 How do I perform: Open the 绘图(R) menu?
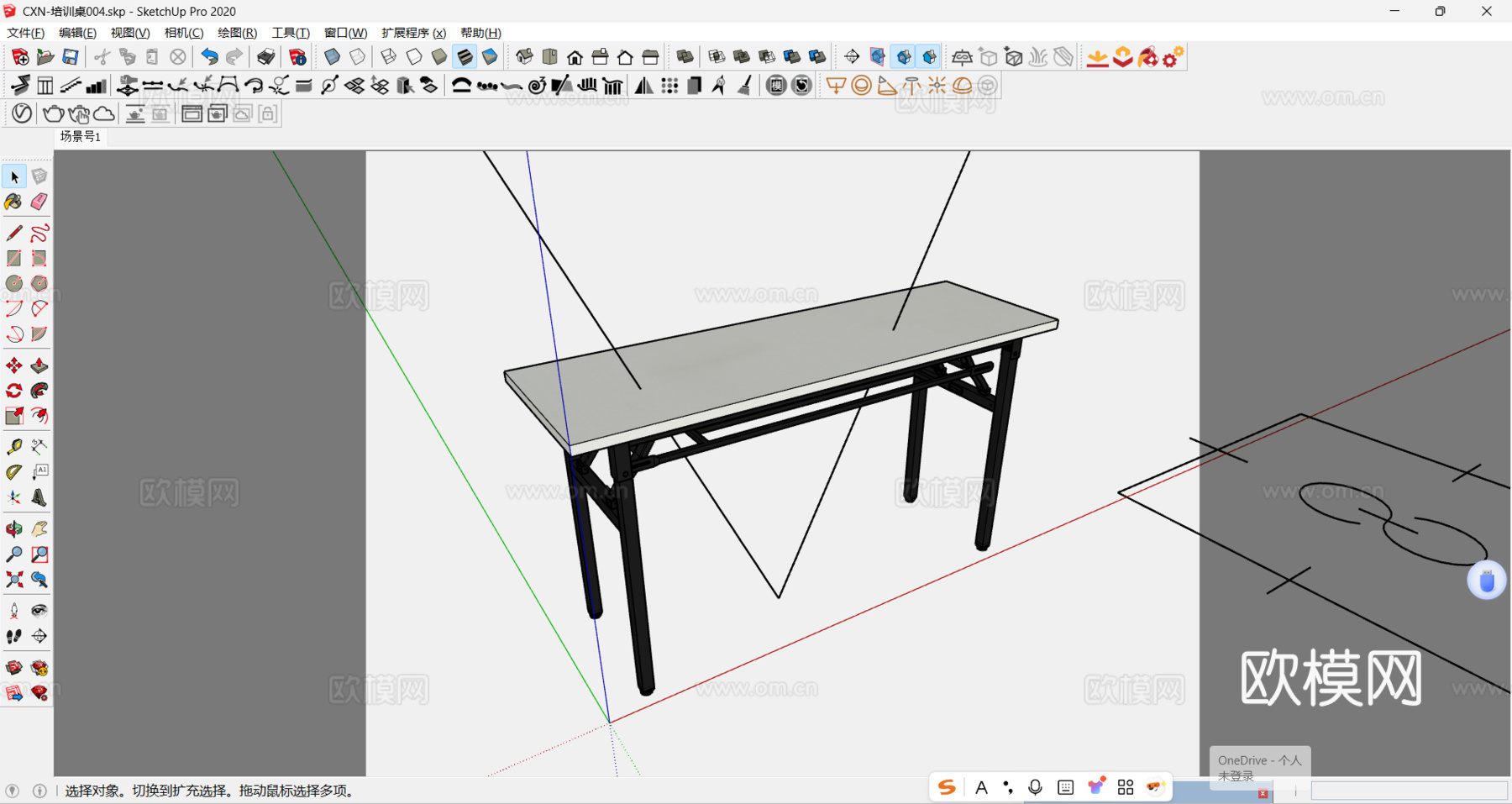(238, 33)
